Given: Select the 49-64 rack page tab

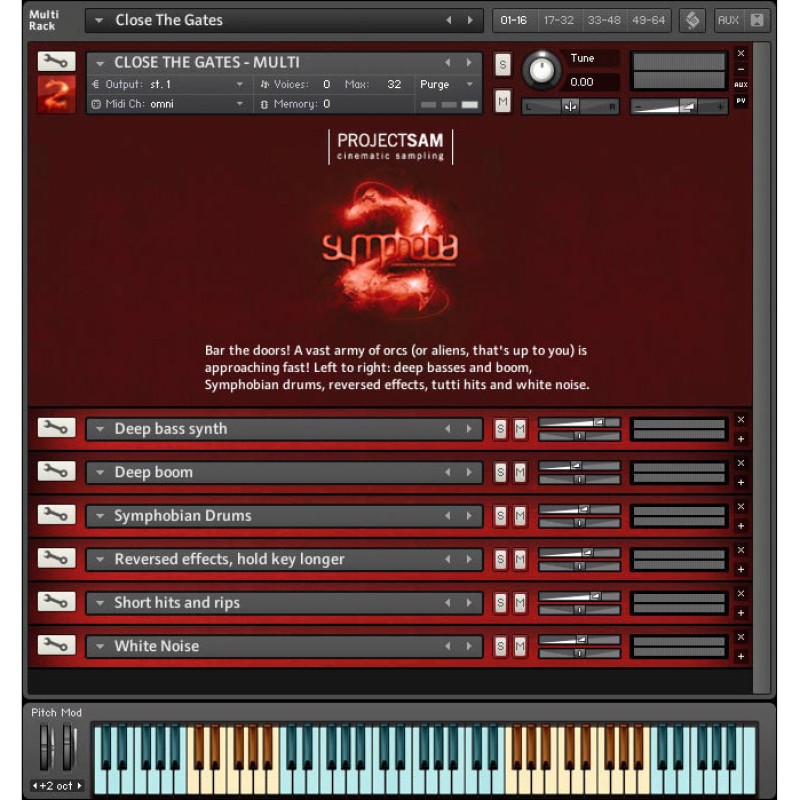Looking at the screenshot, I should pos(648,20).
